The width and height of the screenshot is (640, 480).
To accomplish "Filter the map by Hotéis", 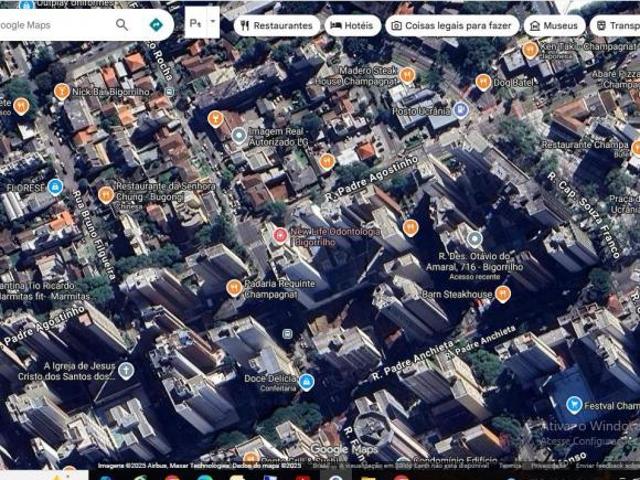I will [x=354, y=25].
